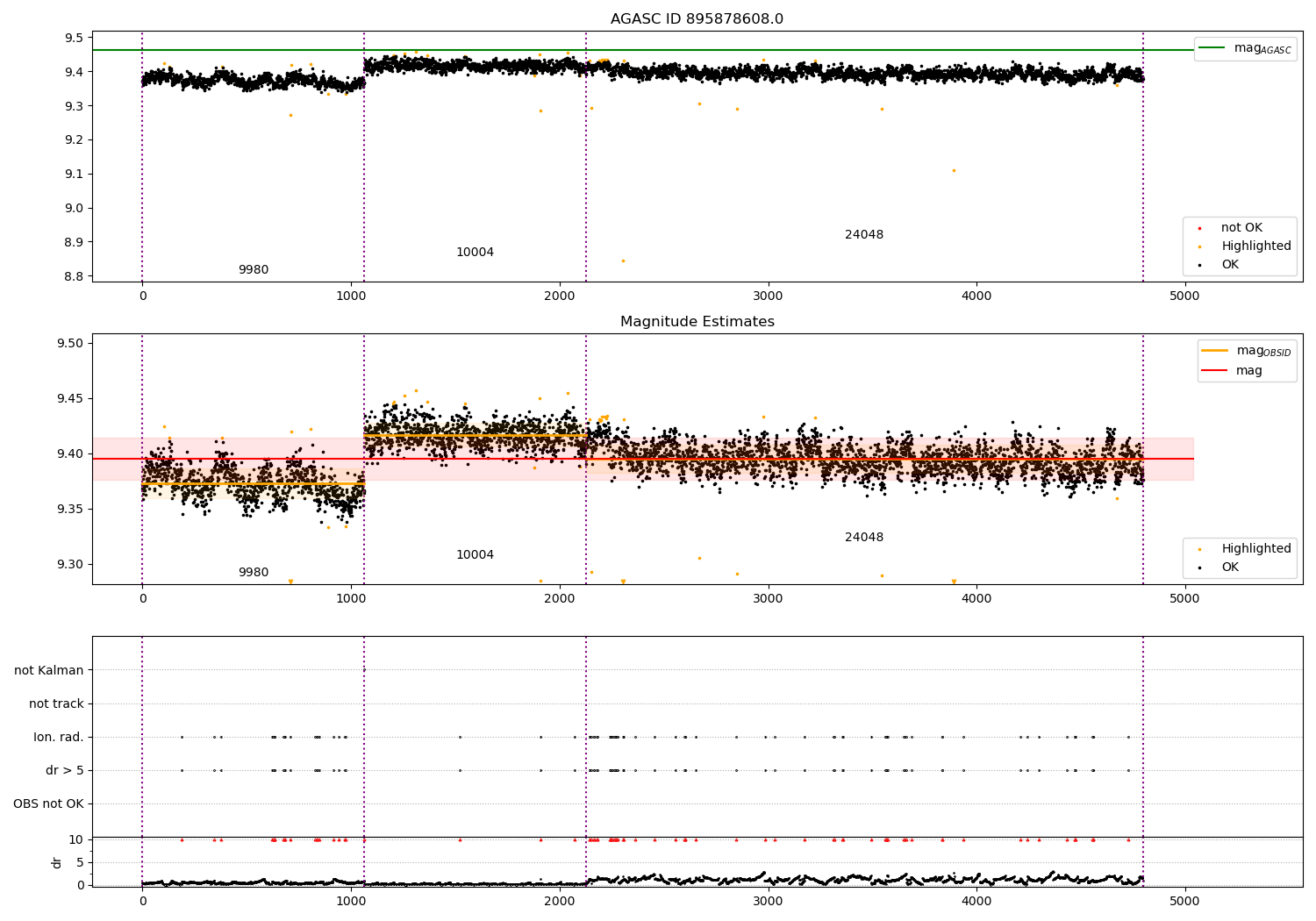Click the rotated 'dr' axis label
Viewport: 1316px width, 921px height.
[x=57, y=862]
